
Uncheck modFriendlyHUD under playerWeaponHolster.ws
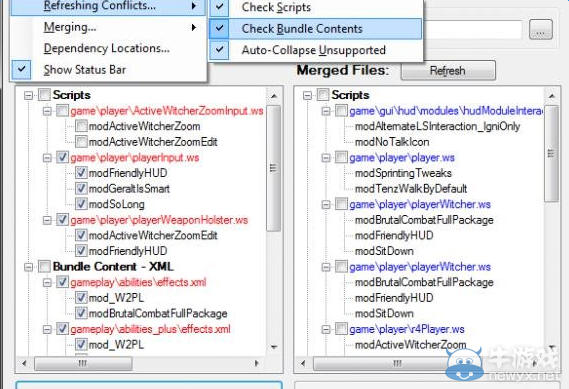pos(81,251)
